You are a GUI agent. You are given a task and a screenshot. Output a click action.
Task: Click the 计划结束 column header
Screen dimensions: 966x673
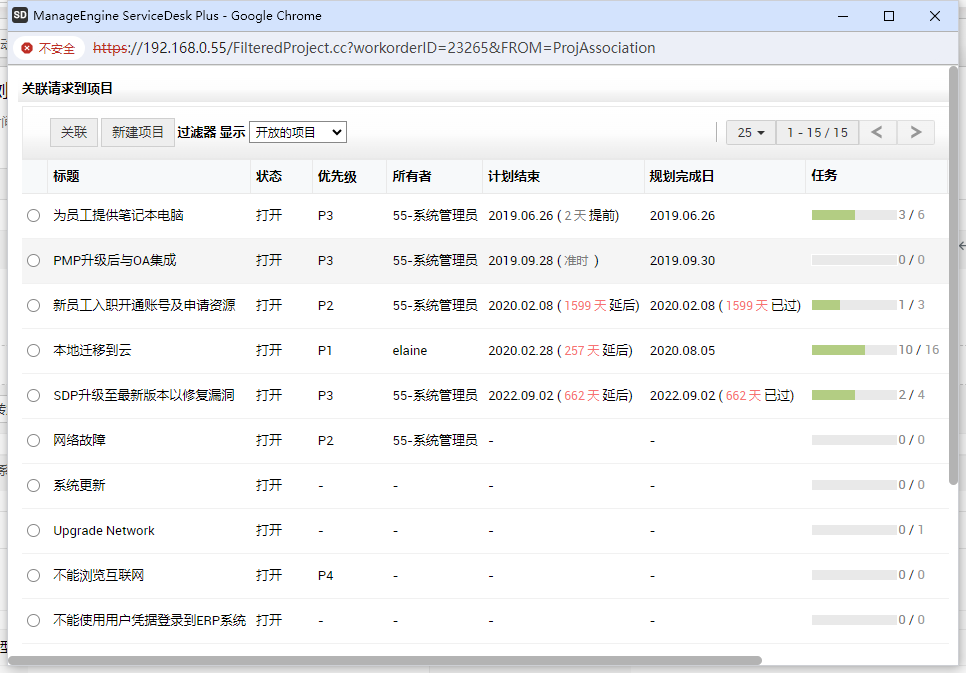[514, 176]
